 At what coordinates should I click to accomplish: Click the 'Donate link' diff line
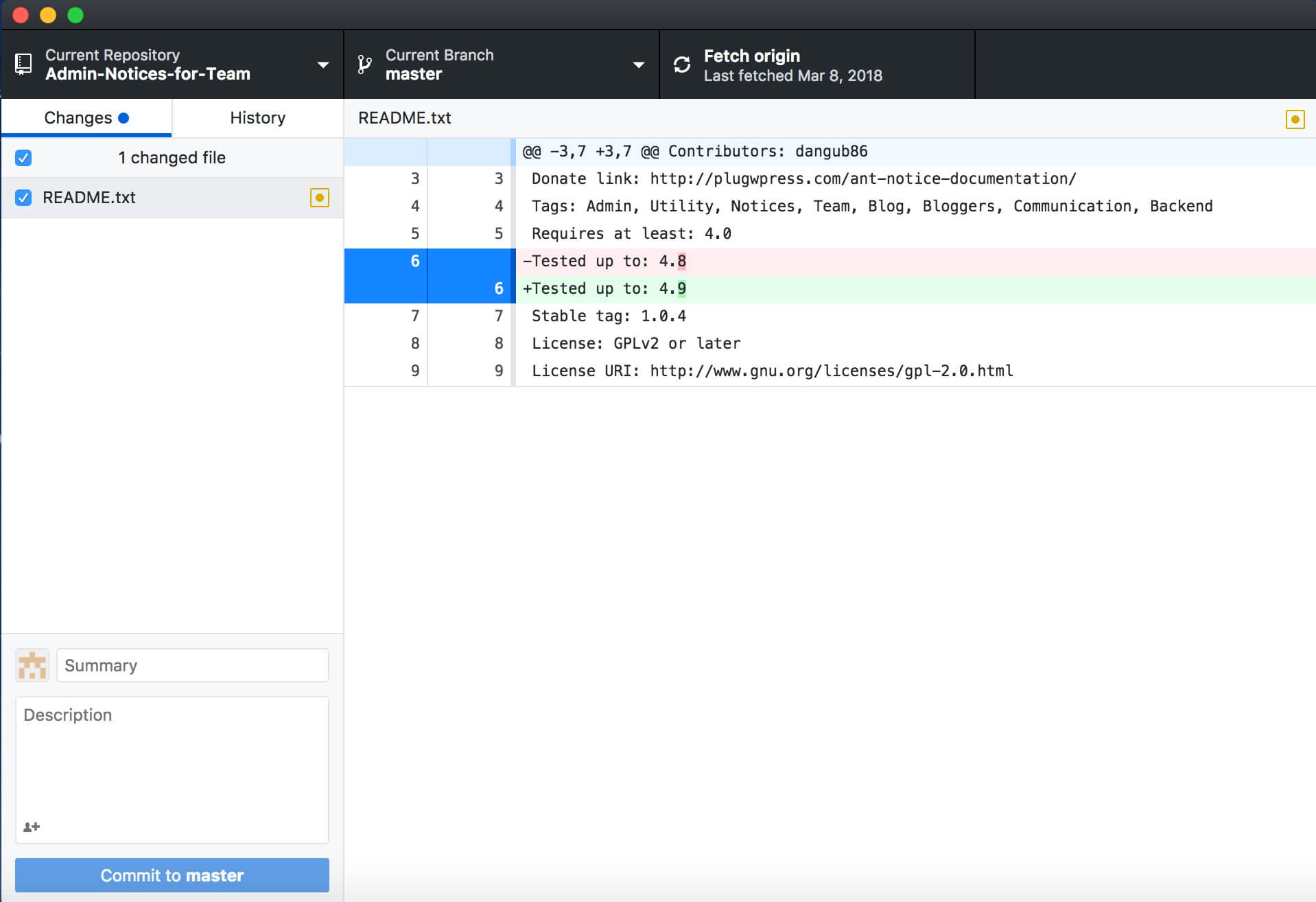pyautogui.click(x=915, y=179)
